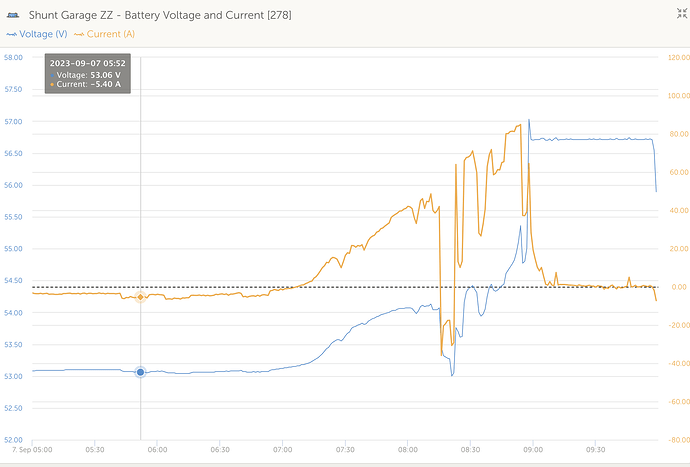Click the 7. Sep 05:00 time axis label

click(x=32, y=450)
